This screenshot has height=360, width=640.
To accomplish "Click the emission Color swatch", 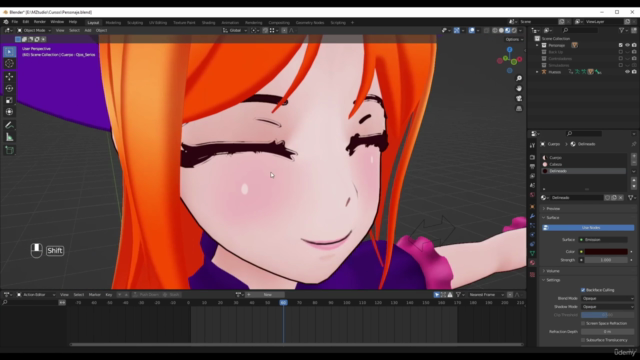I will [x=606, y=252].
